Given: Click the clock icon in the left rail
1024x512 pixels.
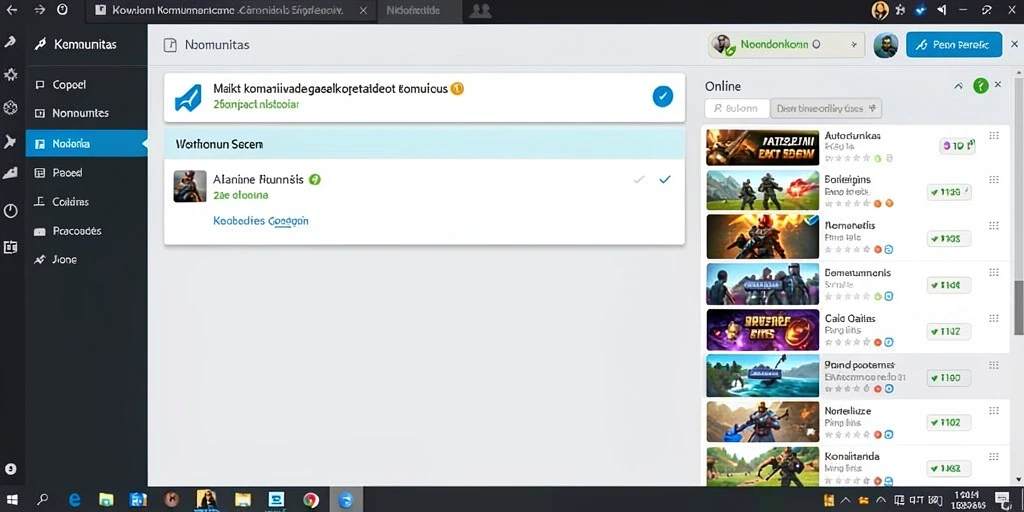Looking at the screenshot, I should pos(10,210).
